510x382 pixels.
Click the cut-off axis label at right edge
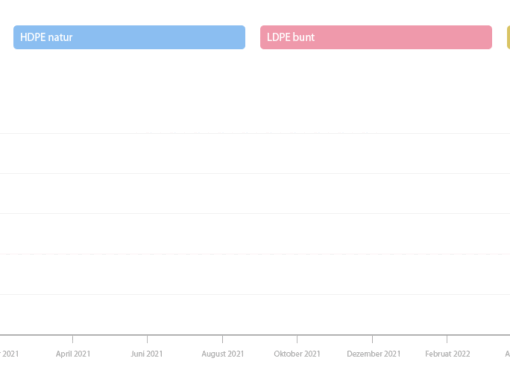coord(508,354)
